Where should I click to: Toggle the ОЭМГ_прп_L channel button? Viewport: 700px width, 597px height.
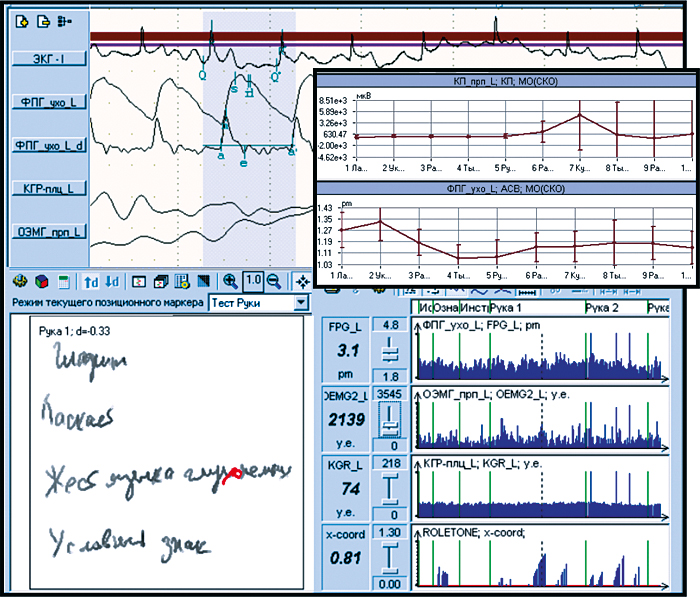pyautogui.click(x=47, y=232)
